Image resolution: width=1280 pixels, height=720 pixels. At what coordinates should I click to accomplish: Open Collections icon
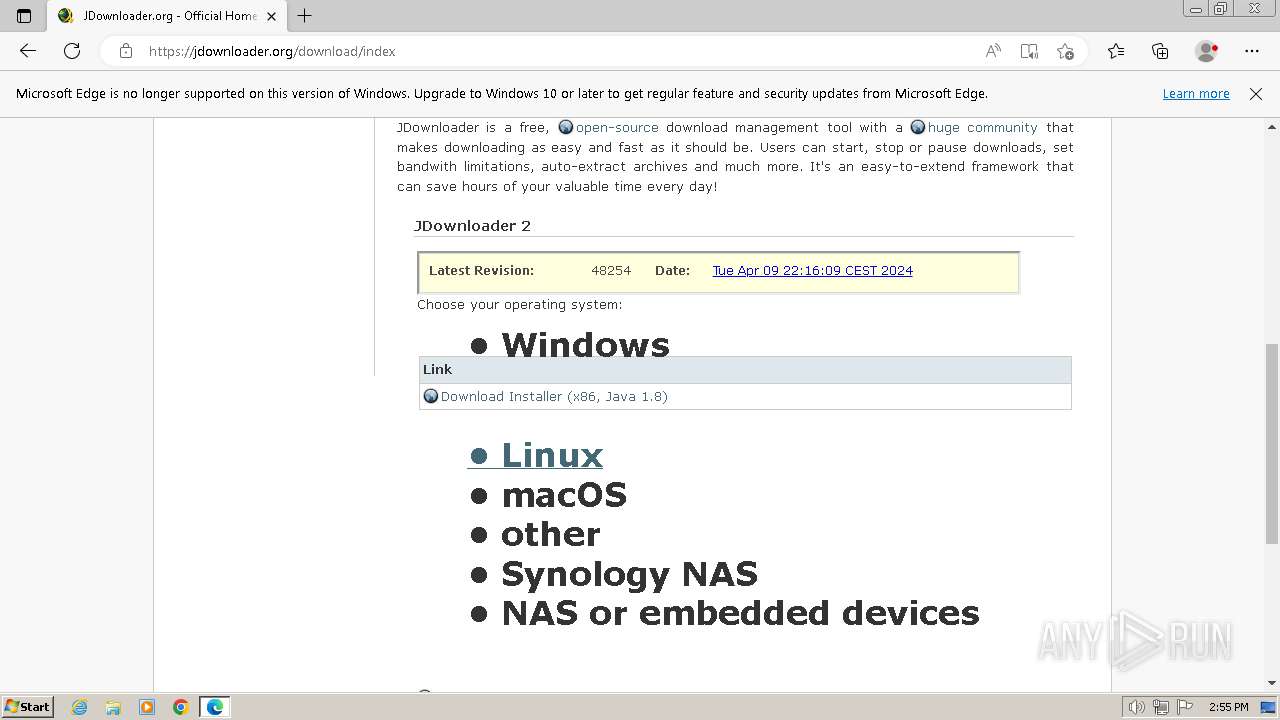click(1160, 51)
